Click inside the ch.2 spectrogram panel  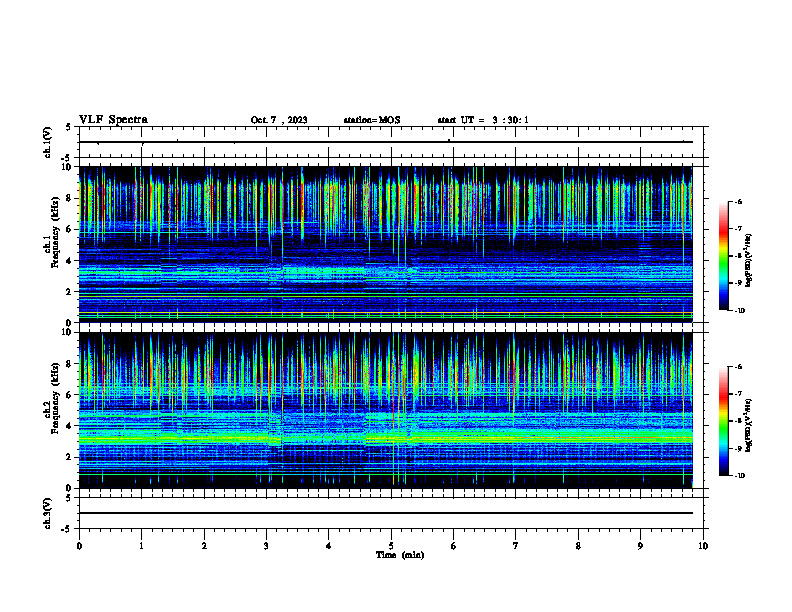[386, 410]
